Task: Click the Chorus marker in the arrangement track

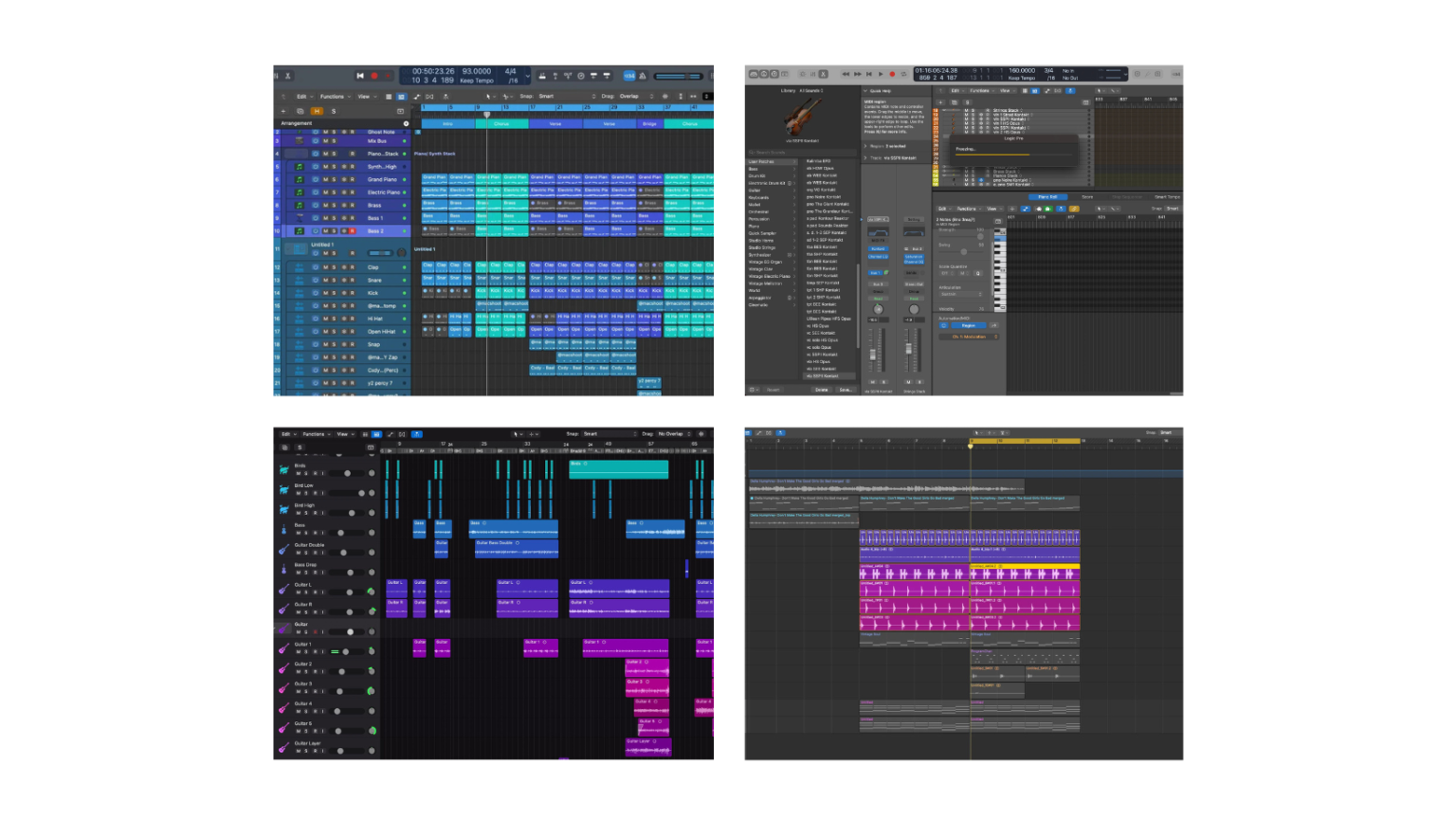Action: tap(500, 123)
